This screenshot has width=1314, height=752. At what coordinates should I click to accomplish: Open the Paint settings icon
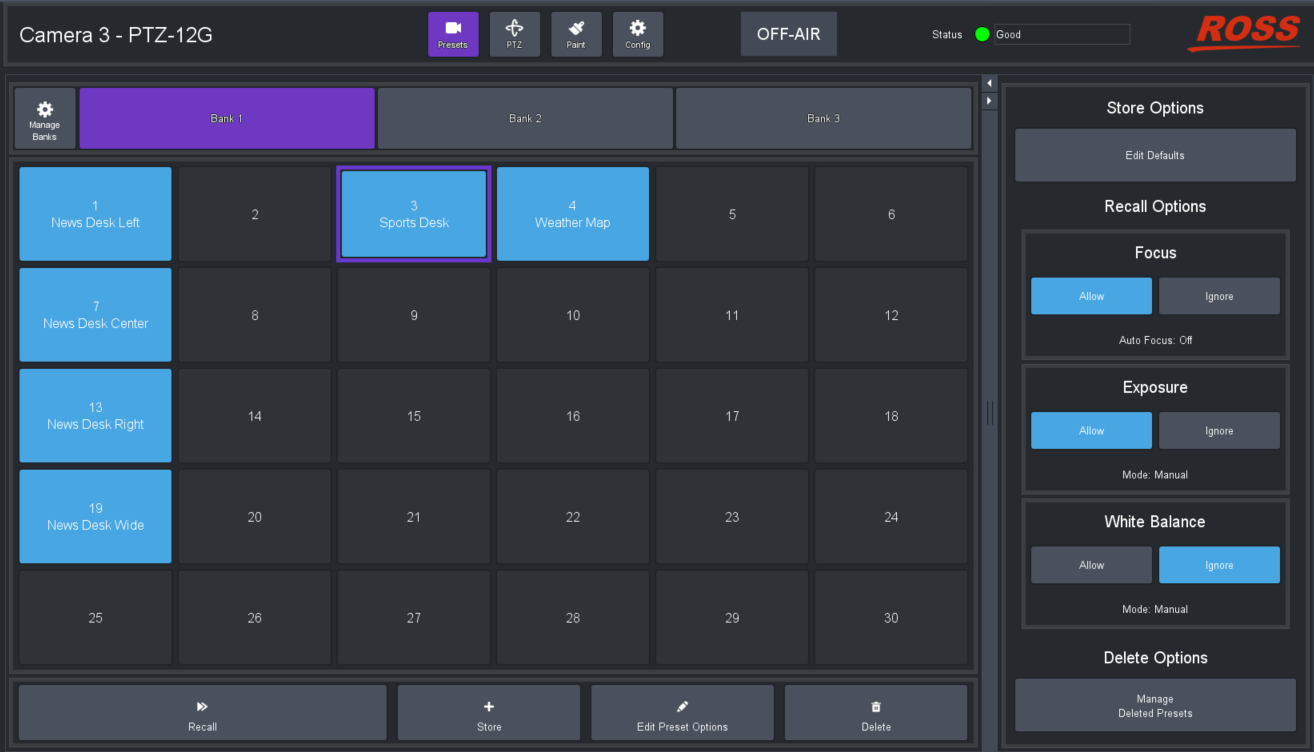point(576,33)
